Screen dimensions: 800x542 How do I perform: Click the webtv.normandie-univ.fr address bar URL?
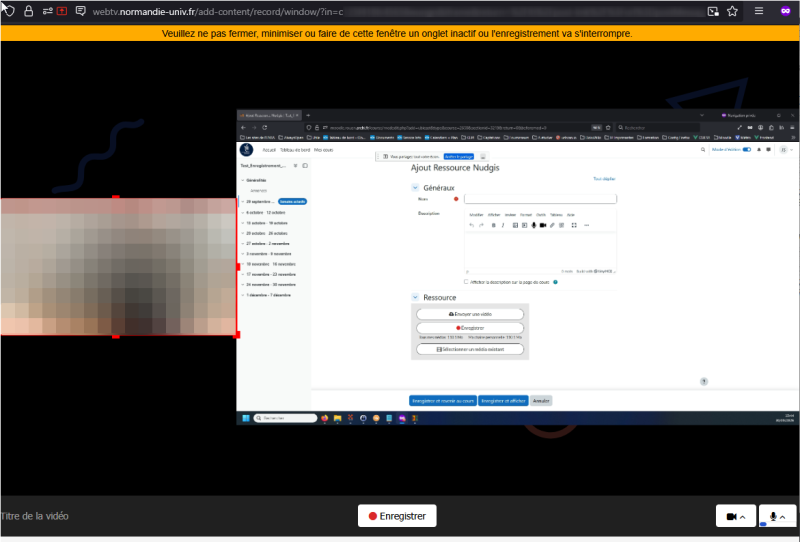(218, 11)
